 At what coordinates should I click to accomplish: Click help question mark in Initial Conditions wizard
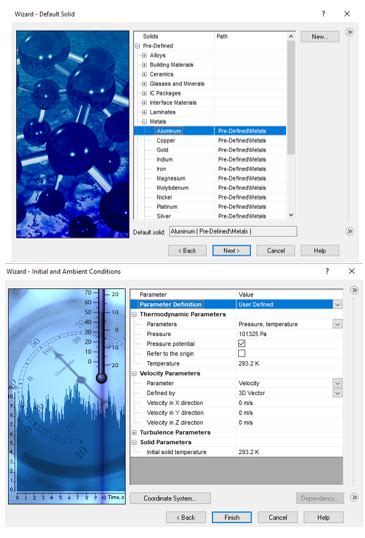pos(327,271)
